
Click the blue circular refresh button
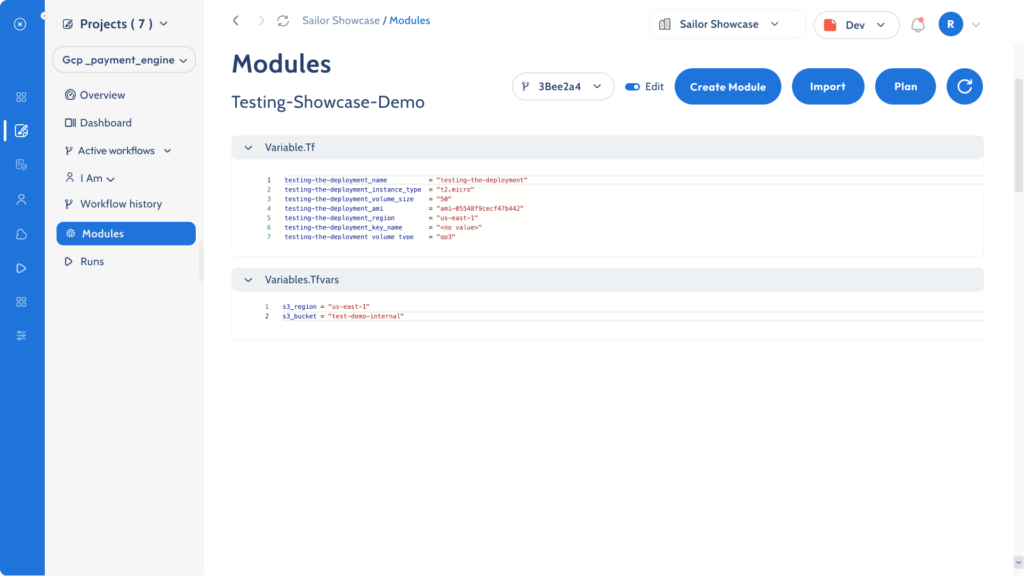(x=965, y=86)
